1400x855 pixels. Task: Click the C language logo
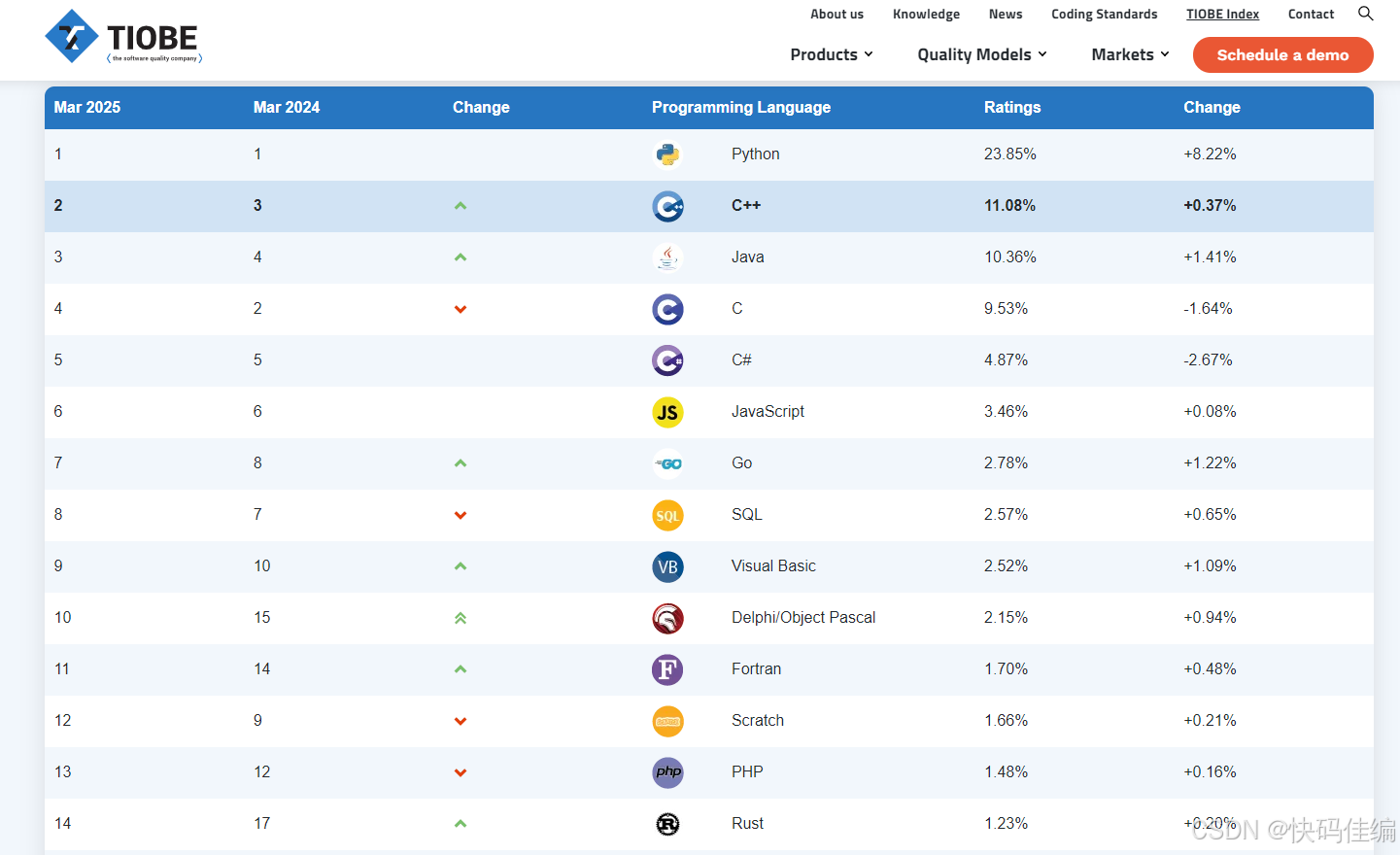667,309
